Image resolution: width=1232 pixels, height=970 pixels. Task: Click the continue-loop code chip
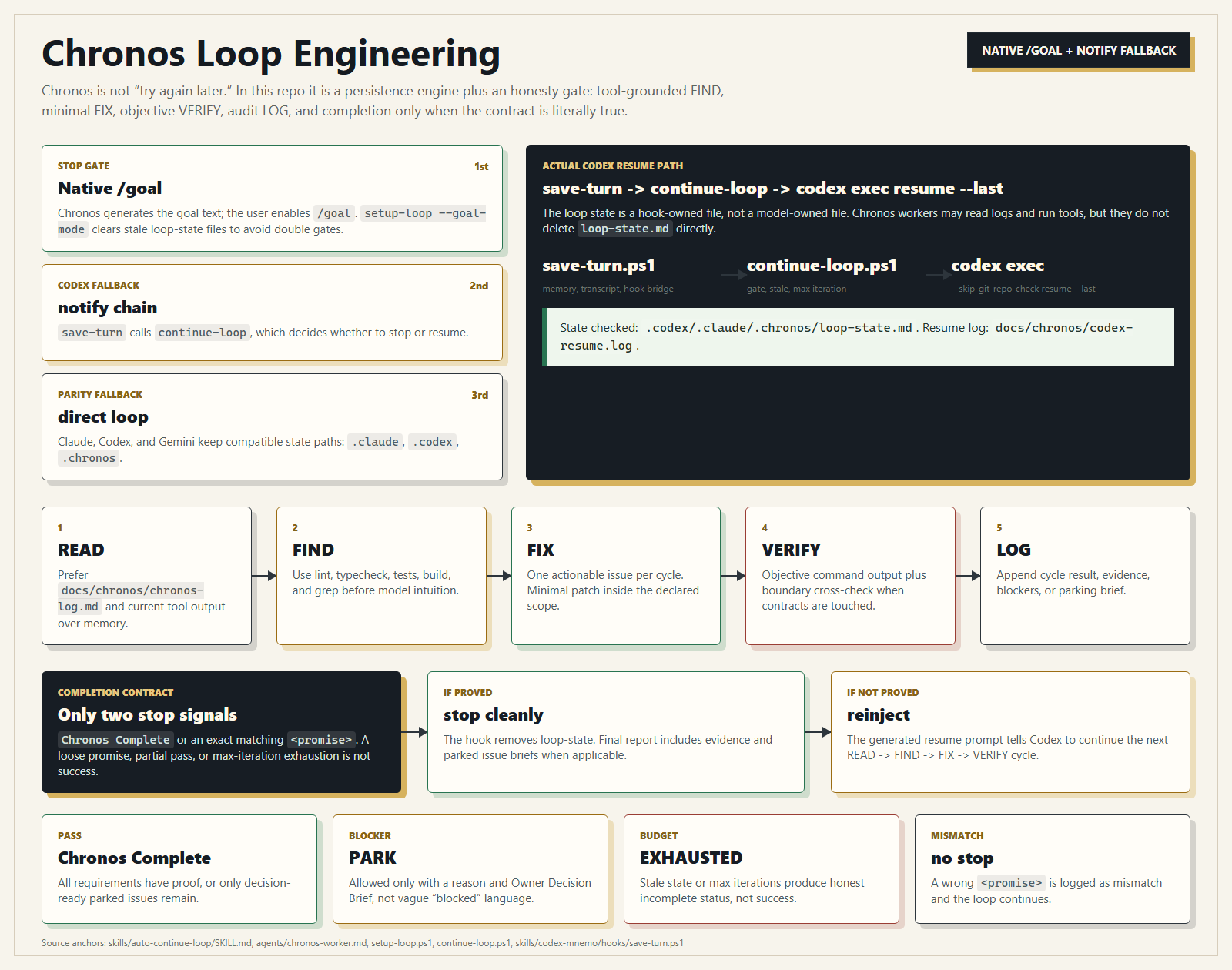pyautogui.click(x=203, y=333)
